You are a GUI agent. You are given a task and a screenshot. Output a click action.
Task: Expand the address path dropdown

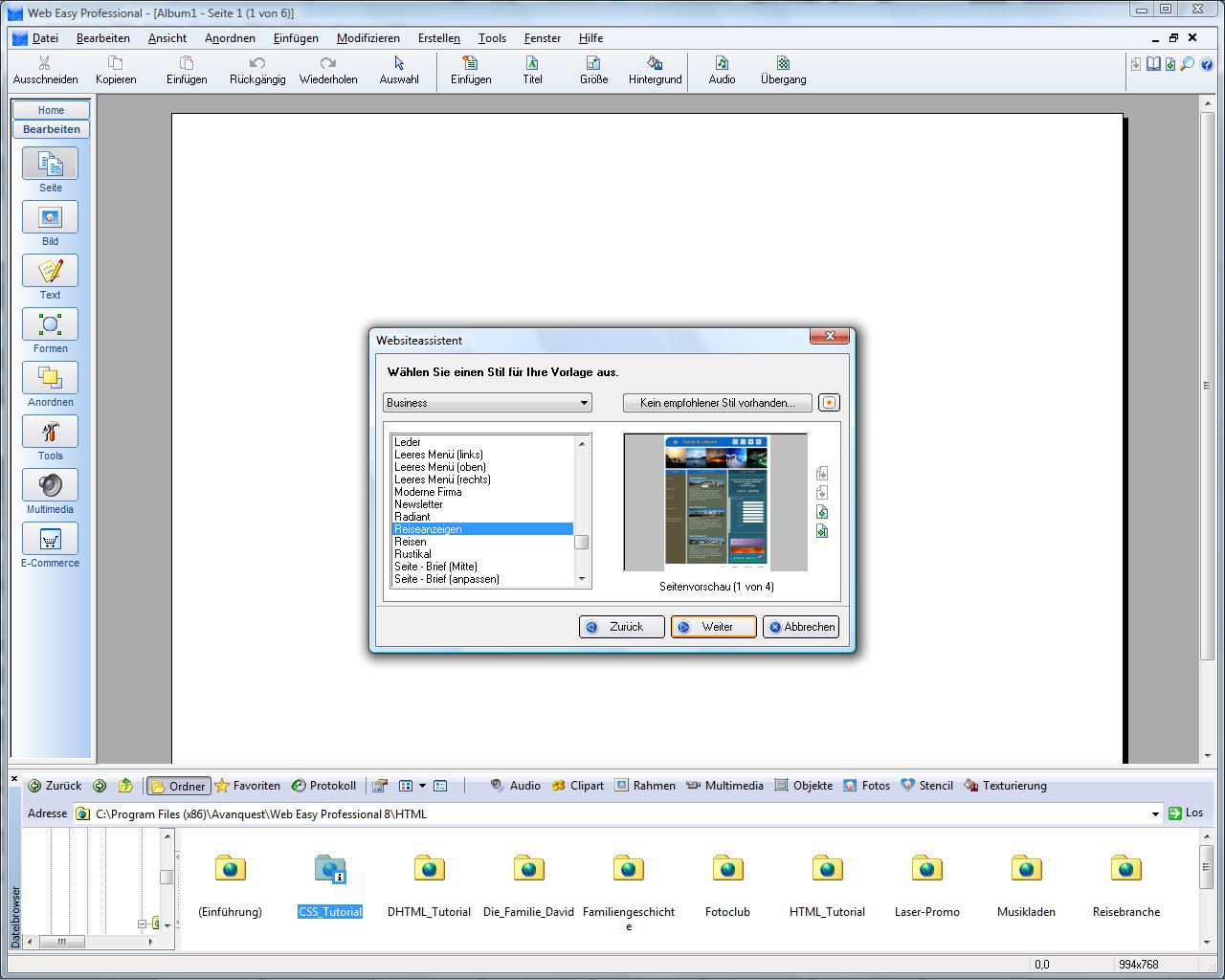(x=1155, y=814)
